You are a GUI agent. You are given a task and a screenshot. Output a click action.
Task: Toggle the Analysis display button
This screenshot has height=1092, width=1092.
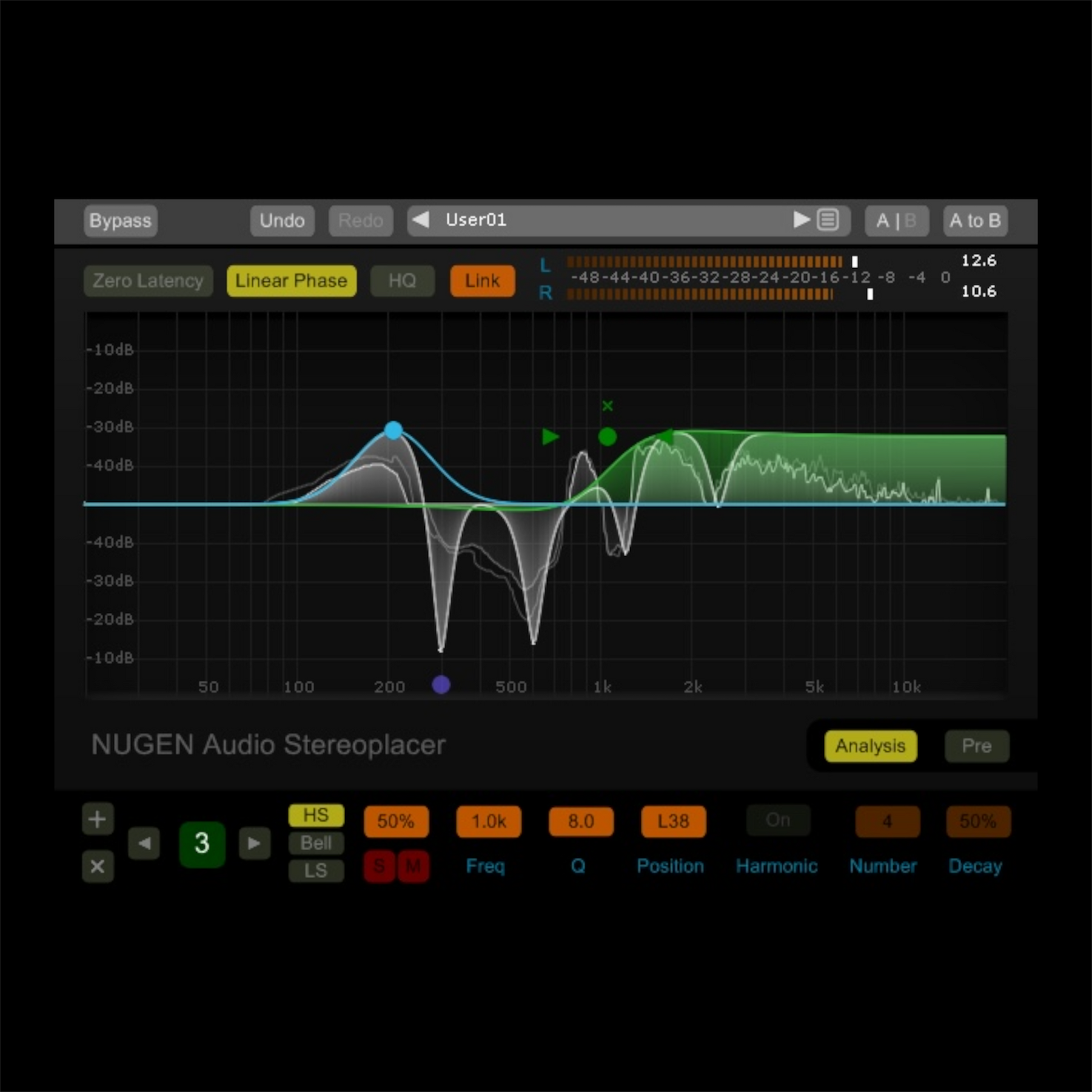point(870,746)
